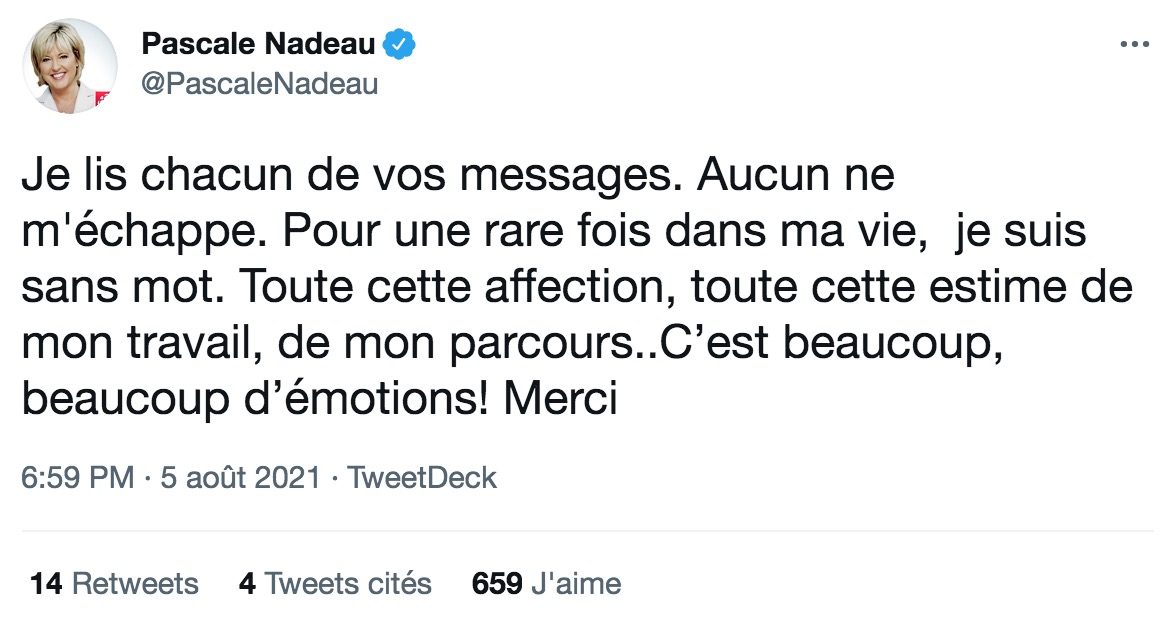Show the 4 Tweets cités list
This screenshot has width=1174, height=624.
tap(335, 584)
